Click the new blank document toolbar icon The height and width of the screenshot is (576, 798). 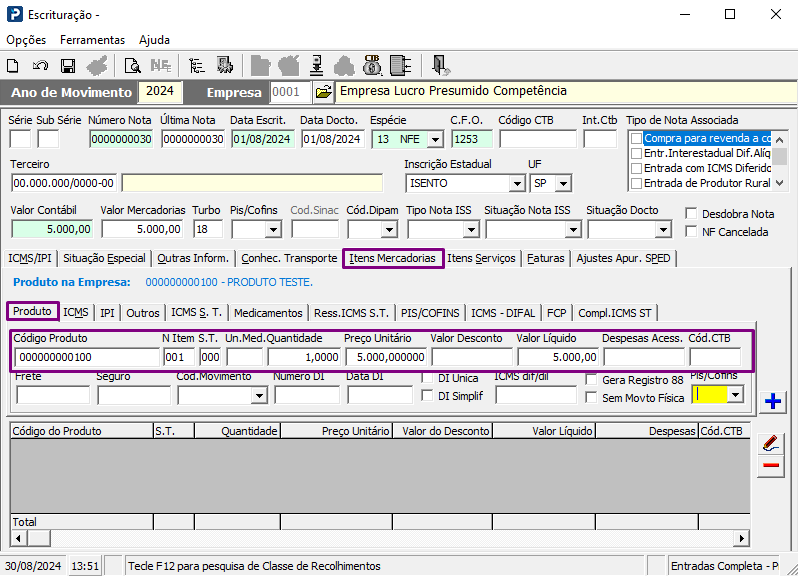coord(13,66)
